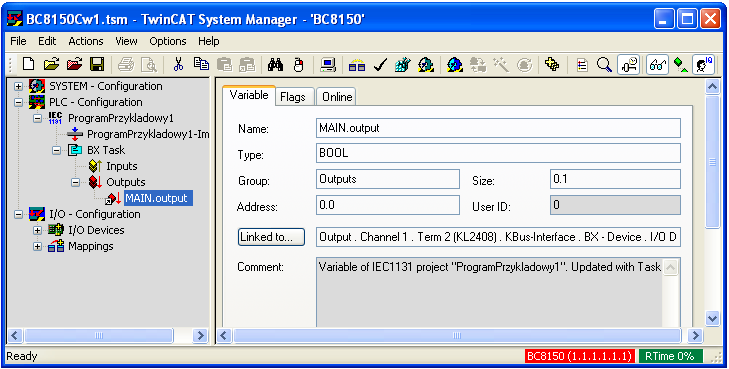Click the green and black diamonds icon
Image resolution: width=729 pixels, height=369 pixels.
(x=681, y=64)
